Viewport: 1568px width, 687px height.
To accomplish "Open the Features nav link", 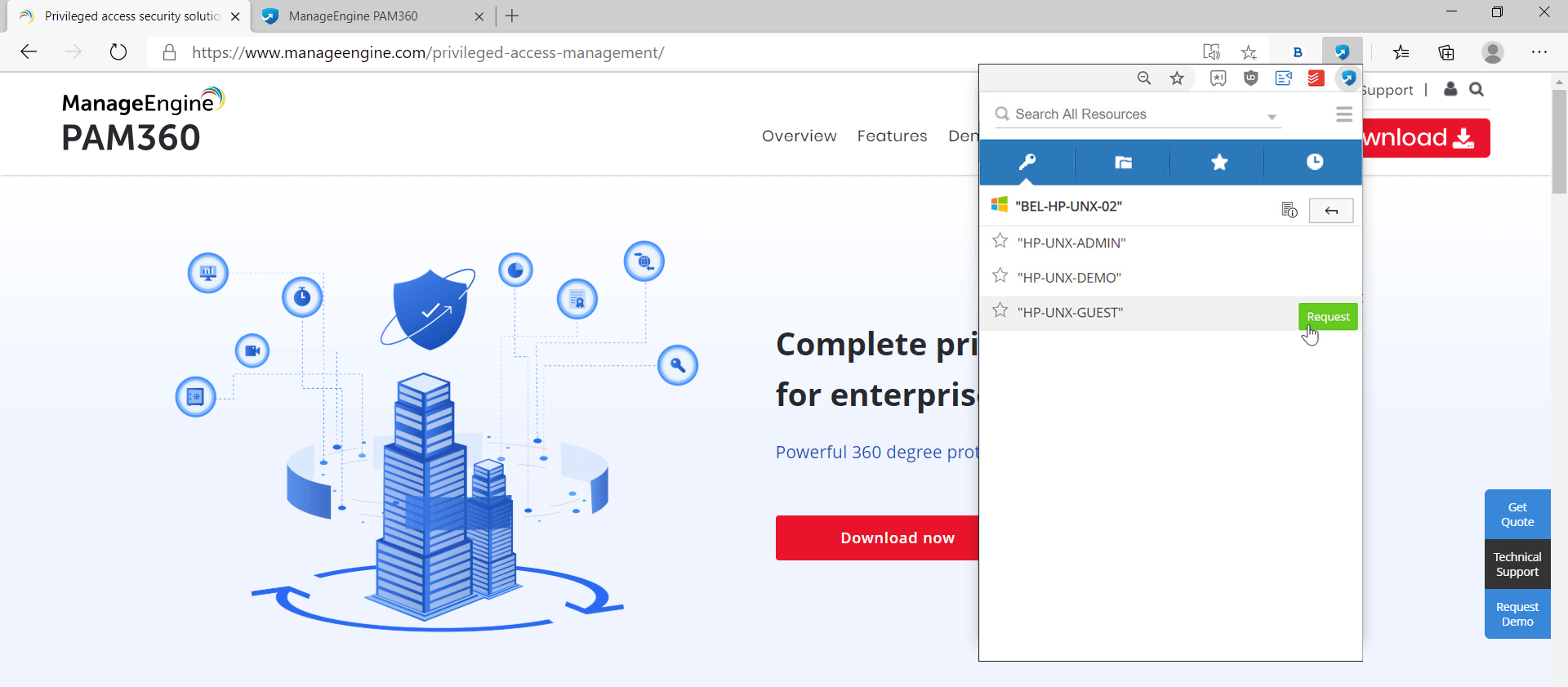I will [892, 136].
